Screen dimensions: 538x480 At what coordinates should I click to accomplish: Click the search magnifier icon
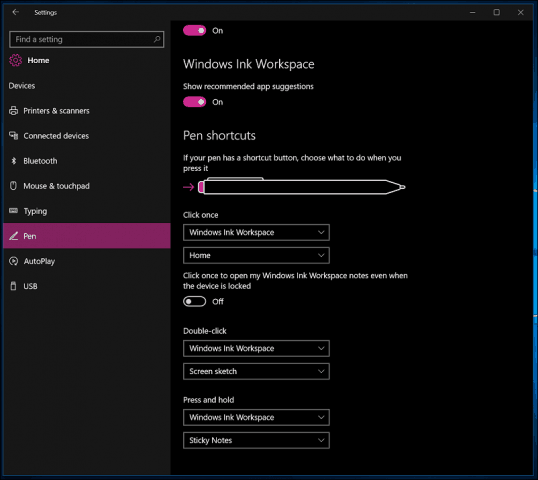[157, 39]
